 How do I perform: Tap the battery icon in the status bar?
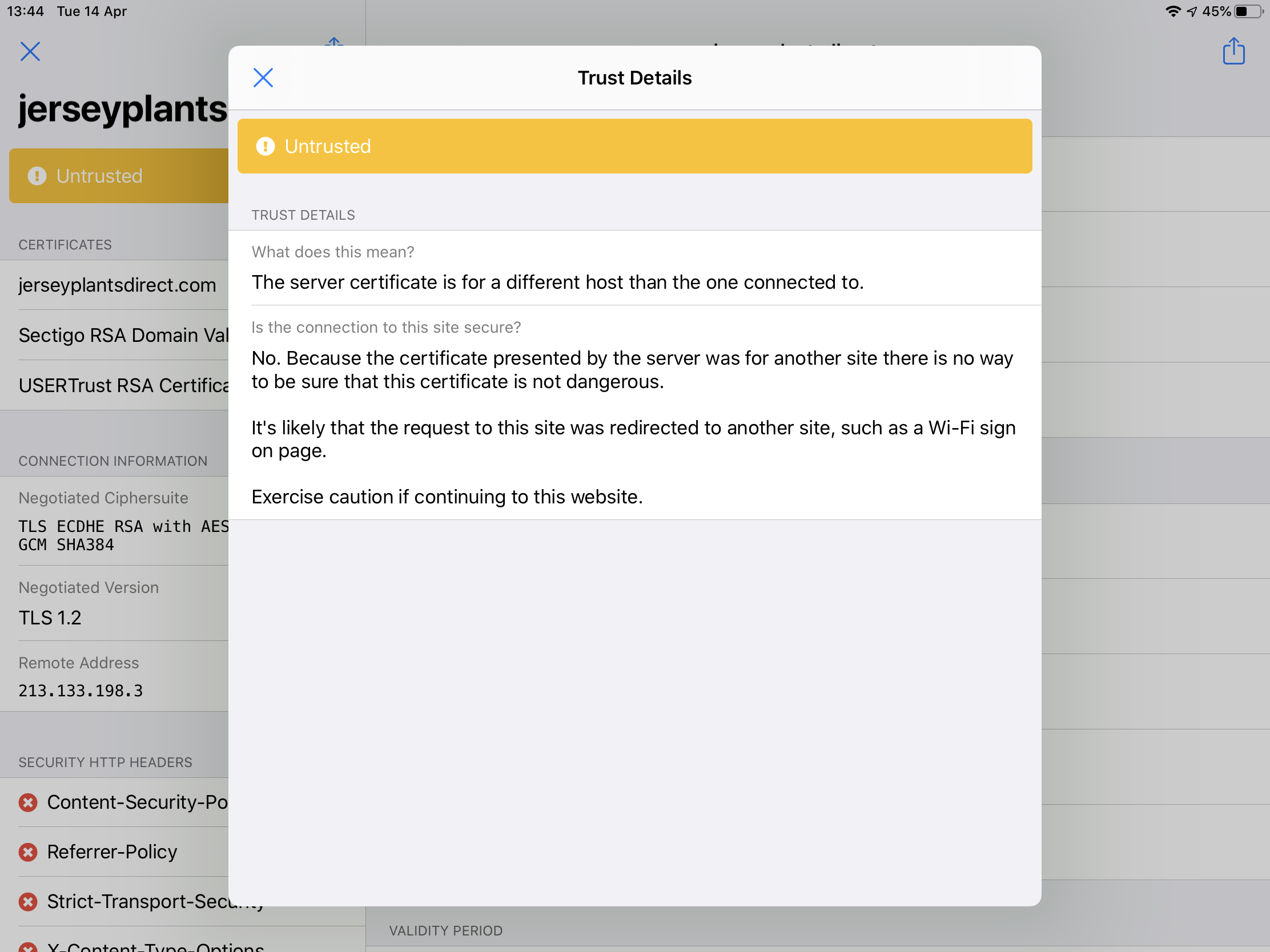pos(1248,11)
